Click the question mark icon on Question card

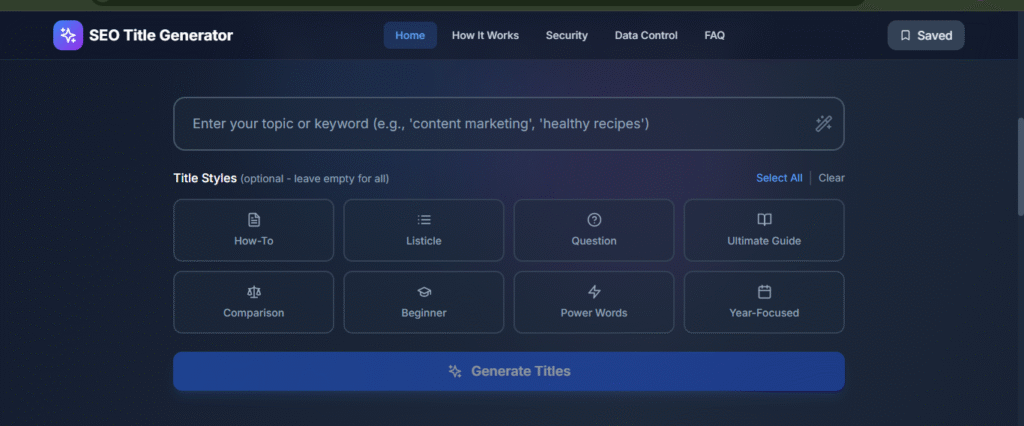point(594,220)
